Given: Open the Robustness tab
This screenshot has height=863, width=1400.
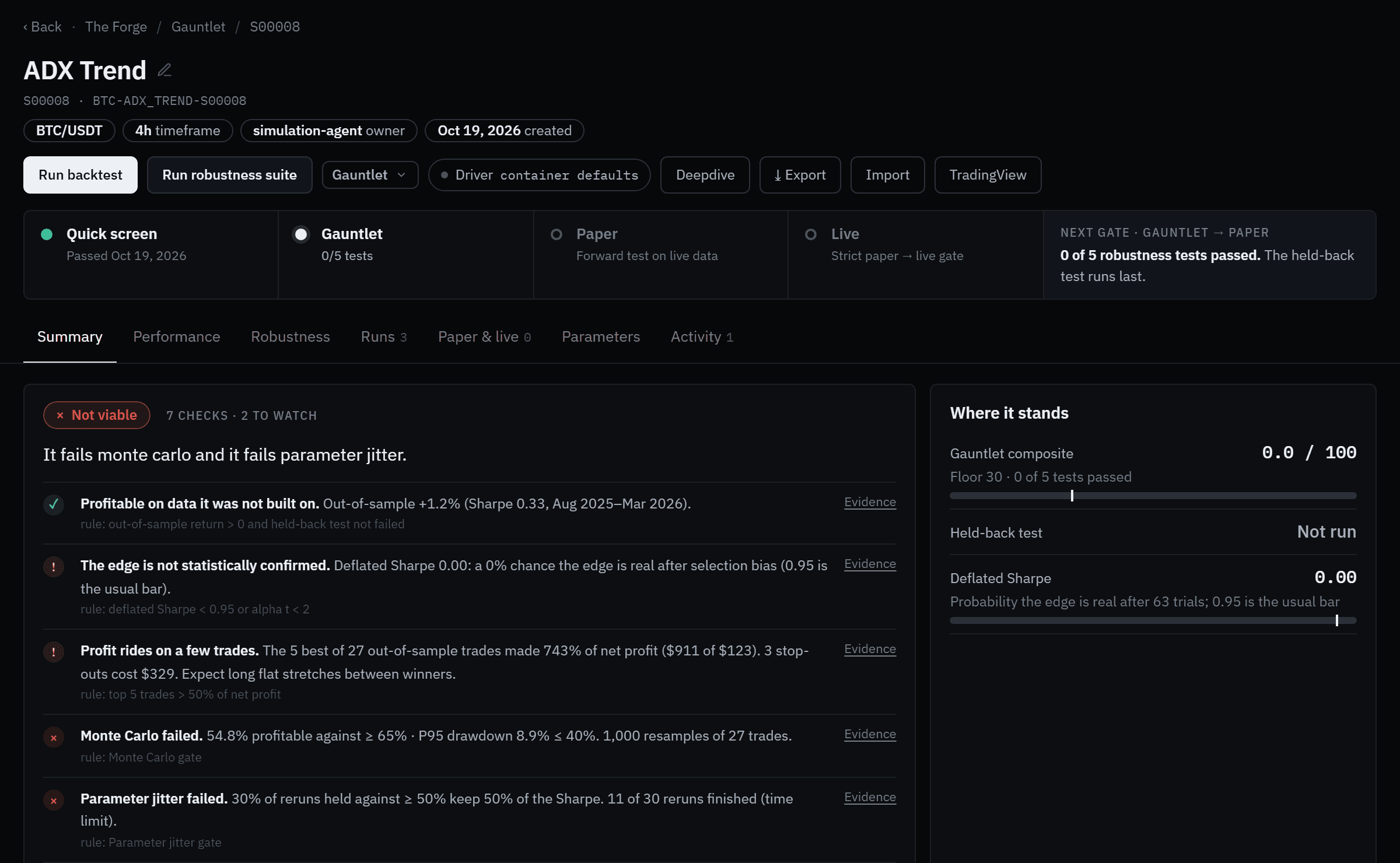Looking at the screenshot, I should (x=290, y=337).
